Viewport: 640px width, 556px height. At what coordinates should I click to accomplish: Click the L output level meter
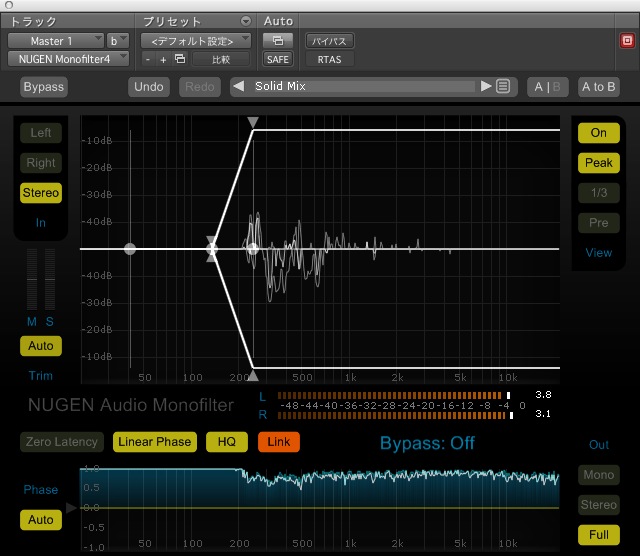[x=393, y=395]
